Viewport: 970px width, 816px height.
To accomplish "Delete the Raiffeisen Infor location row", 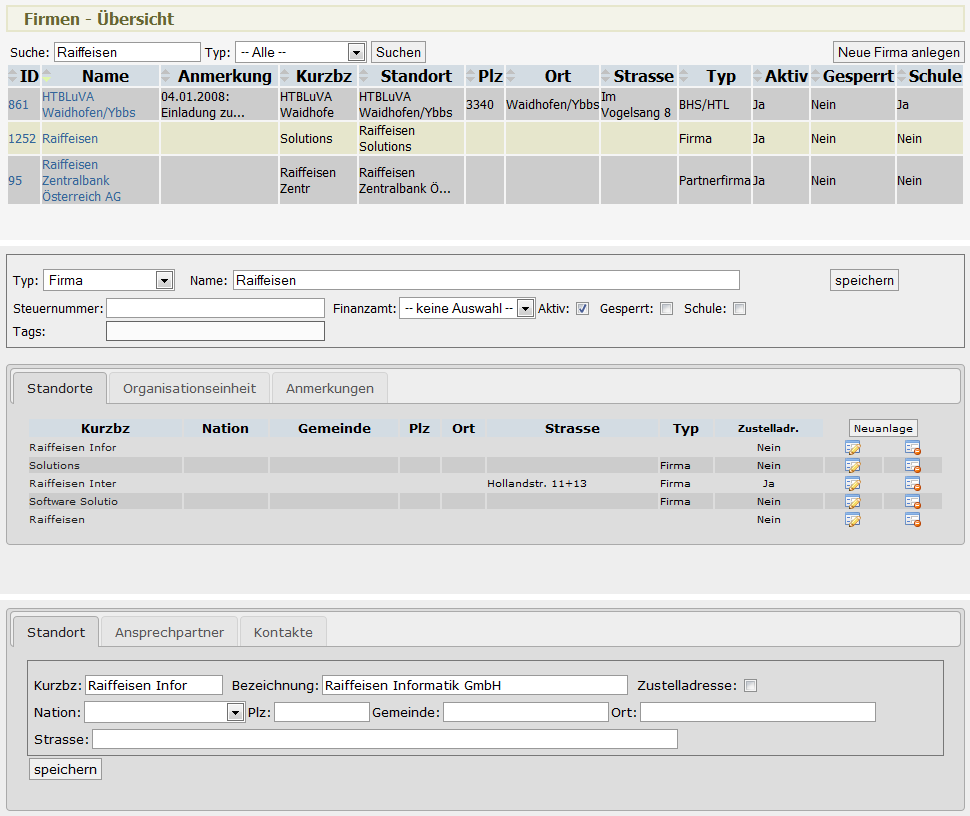I will [x=912, y=448].
